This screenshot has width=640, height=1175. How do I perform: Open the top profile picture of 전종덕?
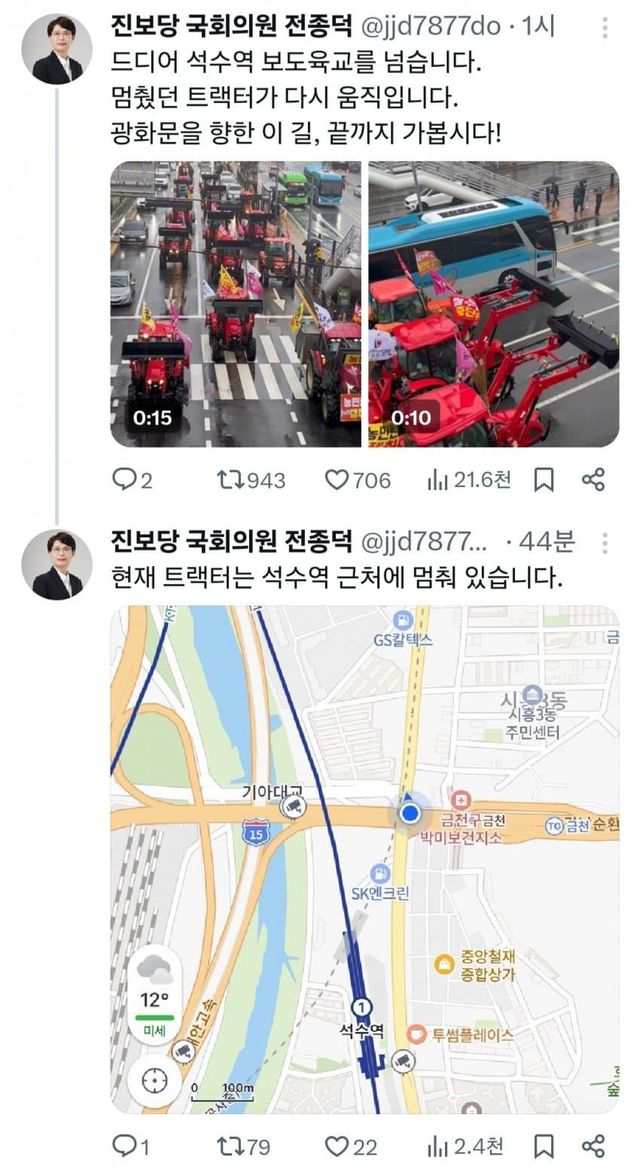[57, 49]
